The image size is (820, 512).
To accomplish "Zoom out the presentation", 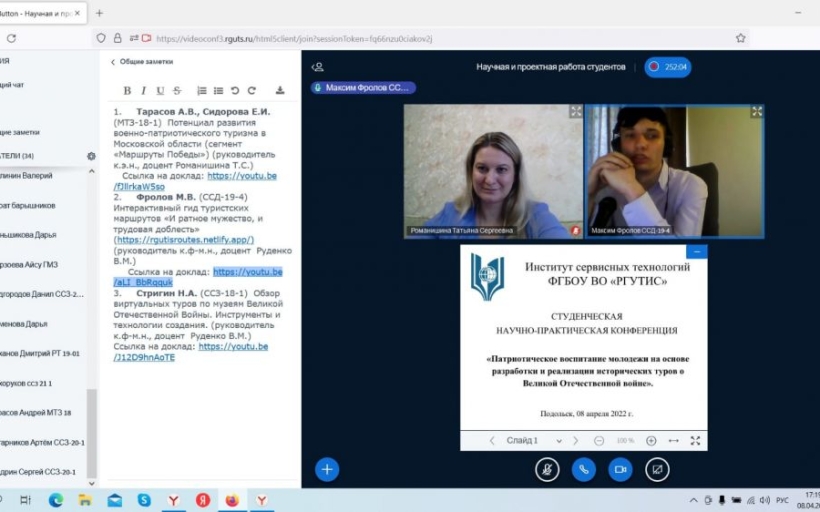I will [x=599, y=441].
